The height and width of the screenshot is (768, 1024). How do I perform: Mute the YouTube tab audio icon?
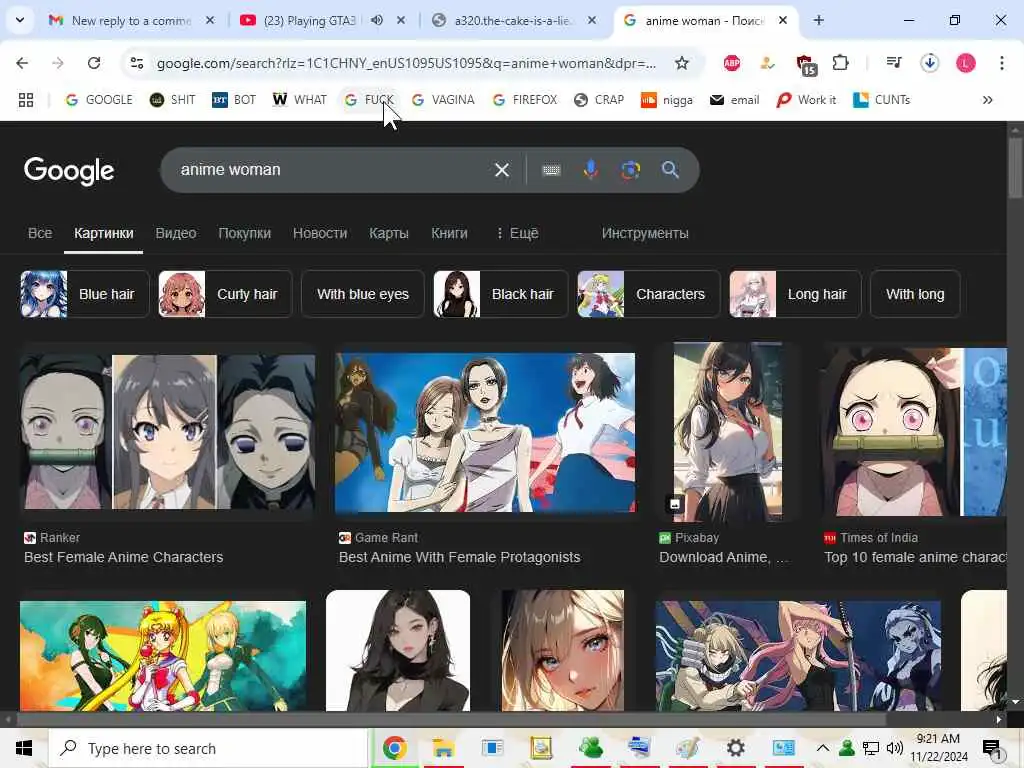(377, 20)
